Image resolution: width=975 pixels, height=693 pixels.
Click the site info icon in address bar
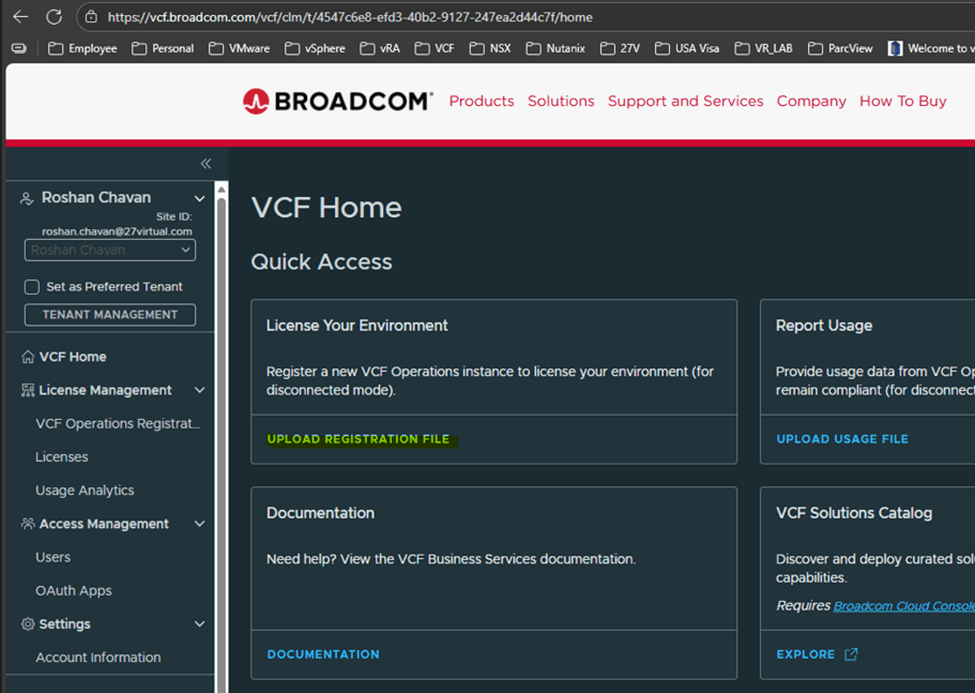pos(91,17)
